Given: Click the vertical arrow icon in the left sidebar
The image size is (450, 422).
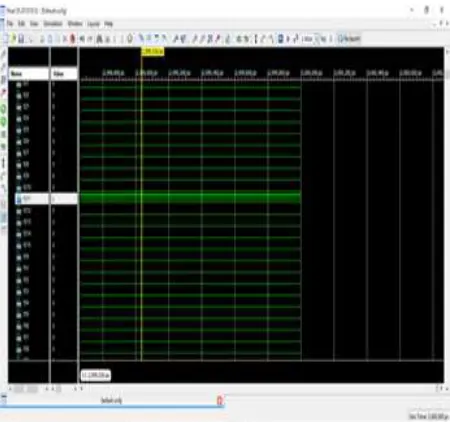Looking at the screenshot, I should [4, 162].
